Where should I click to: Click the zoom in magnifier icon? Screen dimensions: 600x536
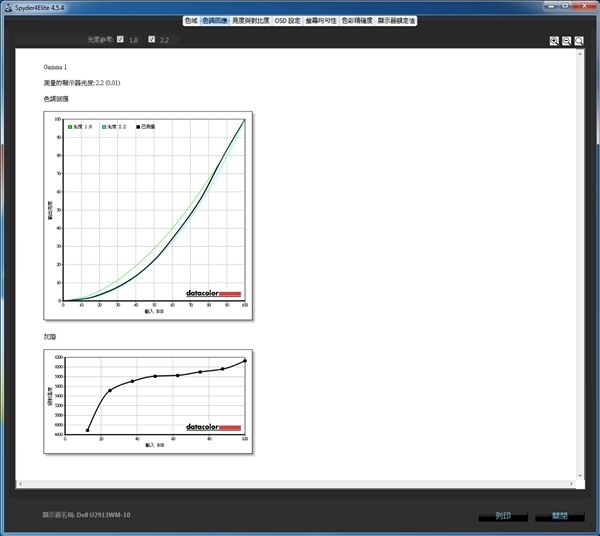(x=554, y=41)
